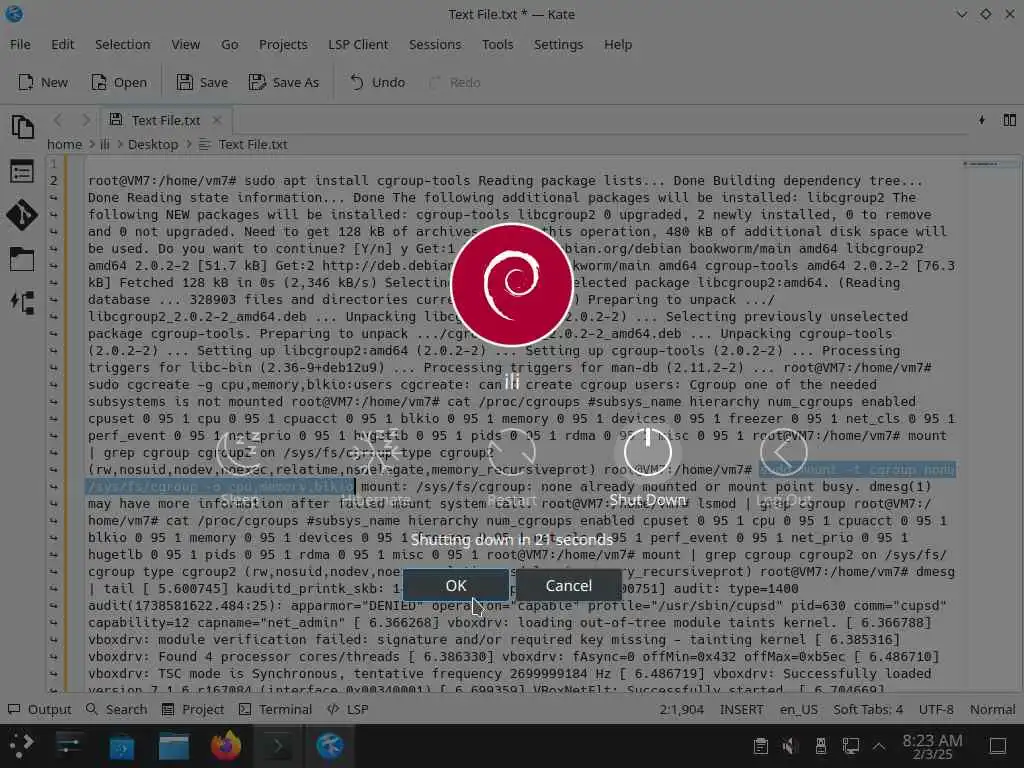1024x768 pixels.
Task: Open the volume tray icon
Action: 790,746
